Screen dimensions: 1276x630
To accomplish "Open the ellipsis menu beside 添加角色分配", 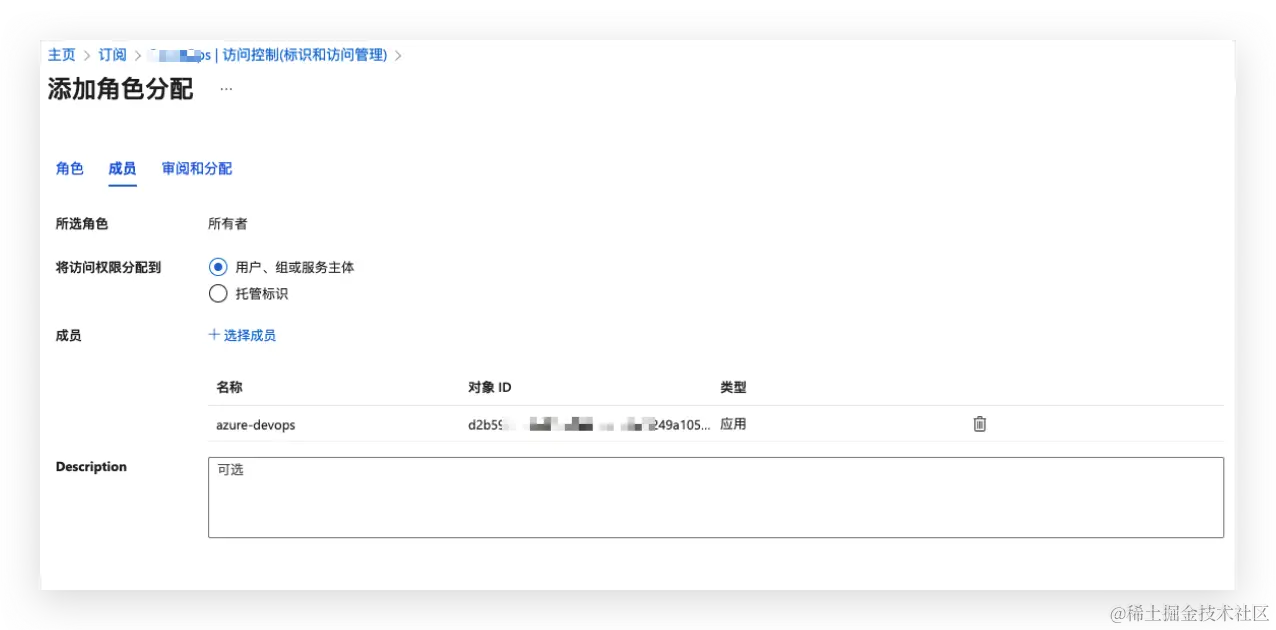I will (x=226, y=89).
